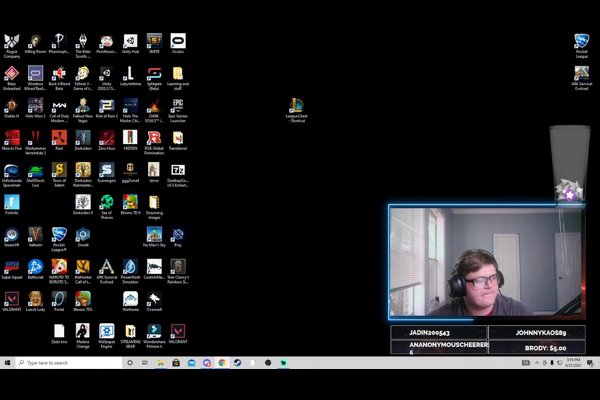600x400 pixels.
Task: Click the Town of Salem shortcut
Action: click(x=59, y=170)
